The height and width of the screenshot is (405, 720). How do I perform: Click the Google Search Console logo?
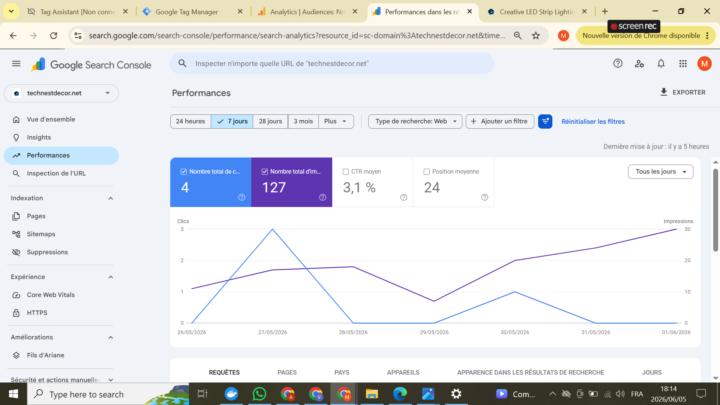point(91,65)
